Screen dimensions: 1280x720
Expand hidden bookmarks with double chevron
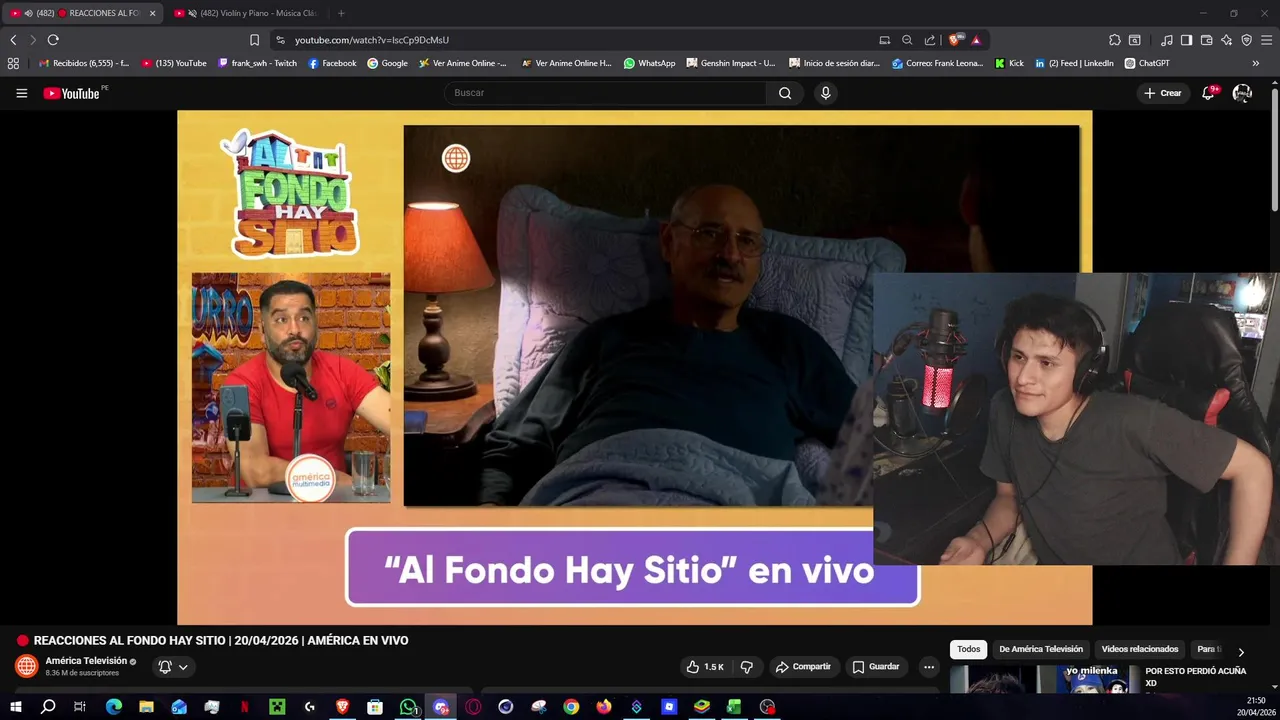tap(1255, 63)
